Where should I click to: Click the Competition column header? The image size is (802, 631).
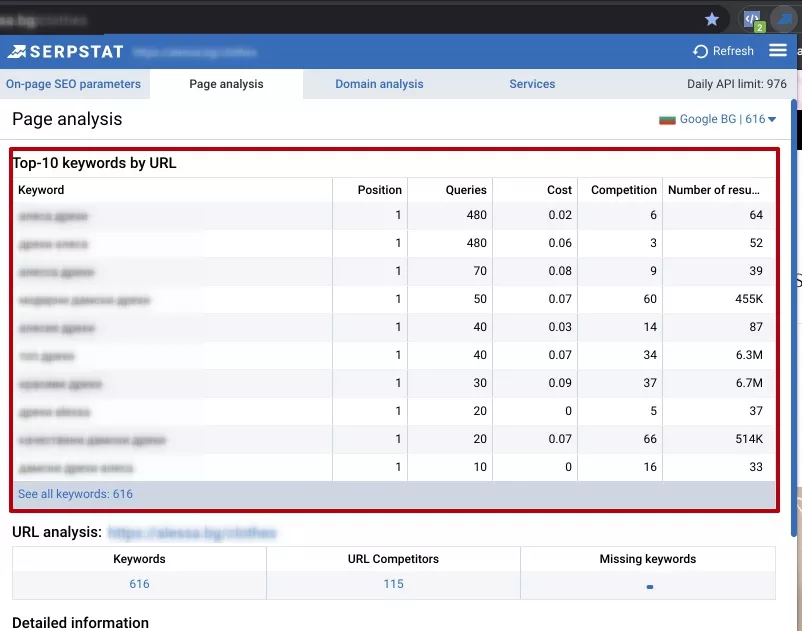pos(623,190)
